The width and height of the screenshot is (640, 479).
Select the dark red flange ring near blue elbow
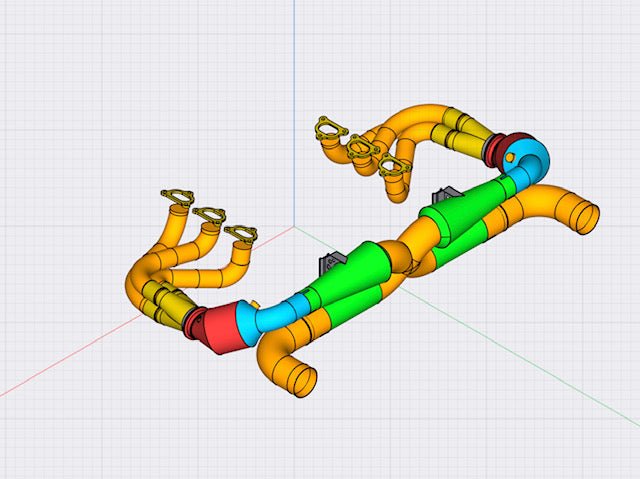495,148
